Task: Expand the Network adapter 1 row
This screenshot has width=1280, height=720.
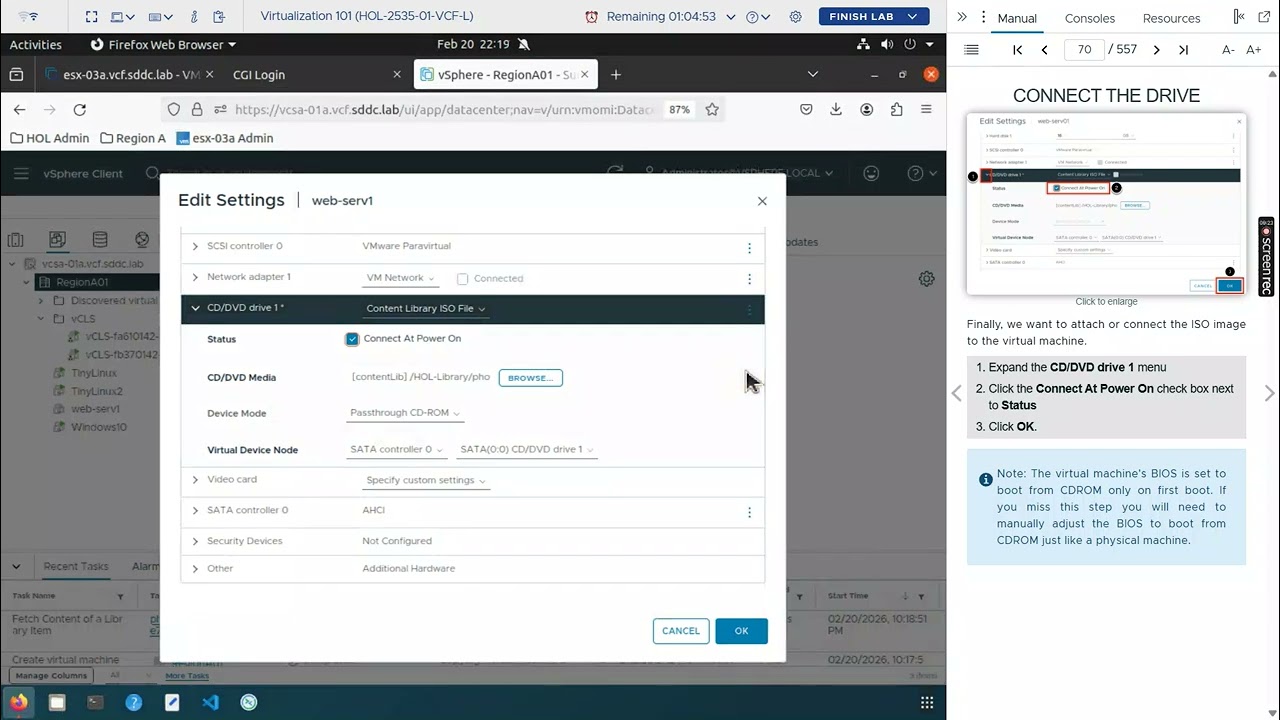Action: [195, 277]
